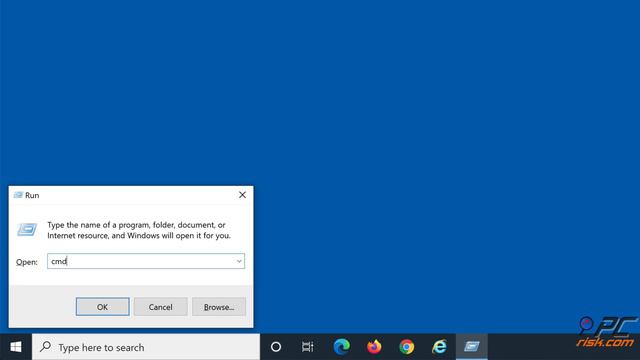The width and height of the screenshot is (640, 360).
Task: Click the taskbar search magnifier icon
Action: [x=45, y=347]
